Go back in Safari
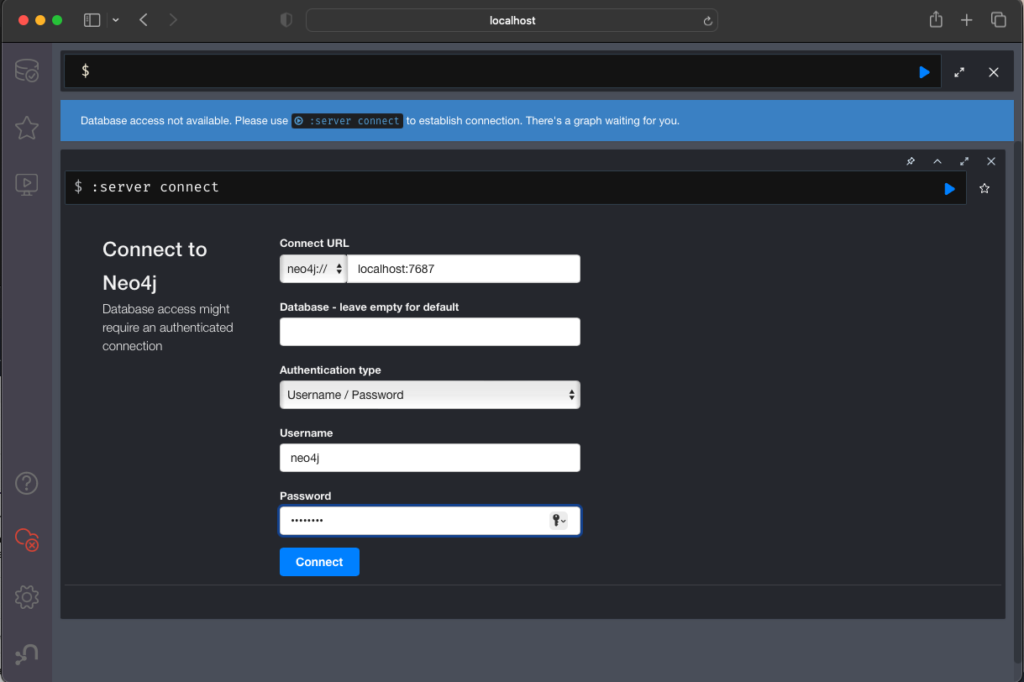 click(144, 20)
